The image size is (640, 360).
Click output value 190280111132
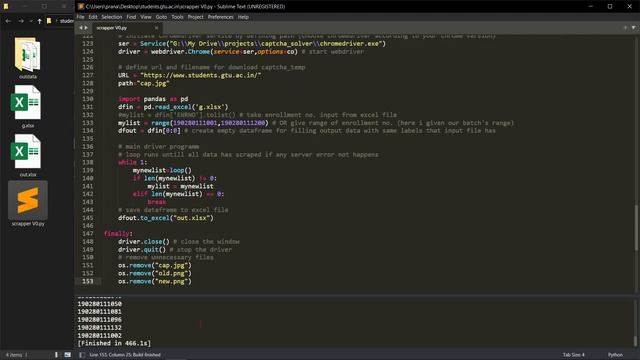[100, 328]
